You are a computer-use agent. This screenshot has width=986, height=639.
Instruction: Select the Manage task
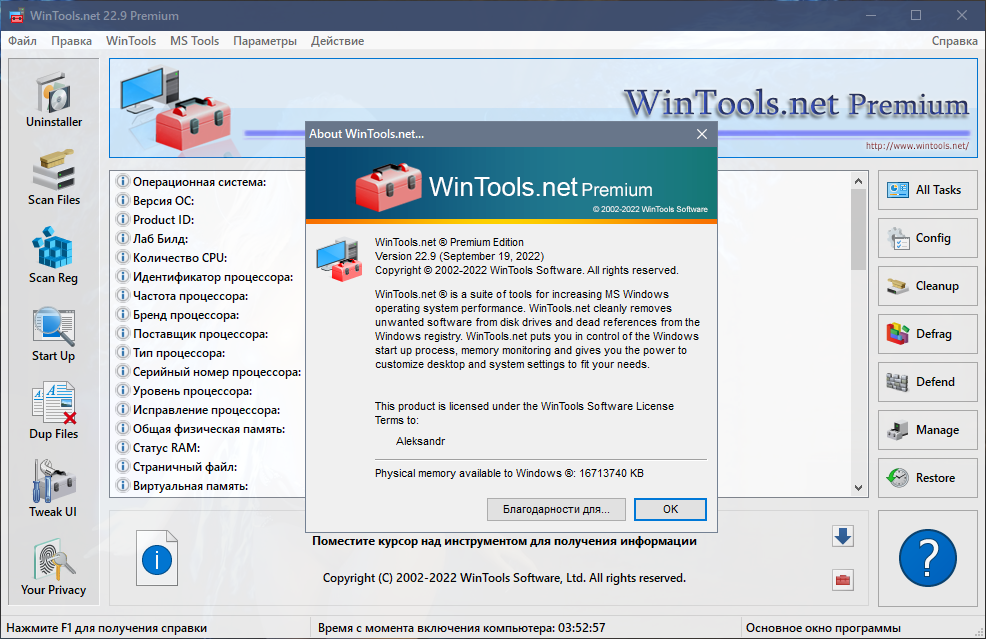928,430
